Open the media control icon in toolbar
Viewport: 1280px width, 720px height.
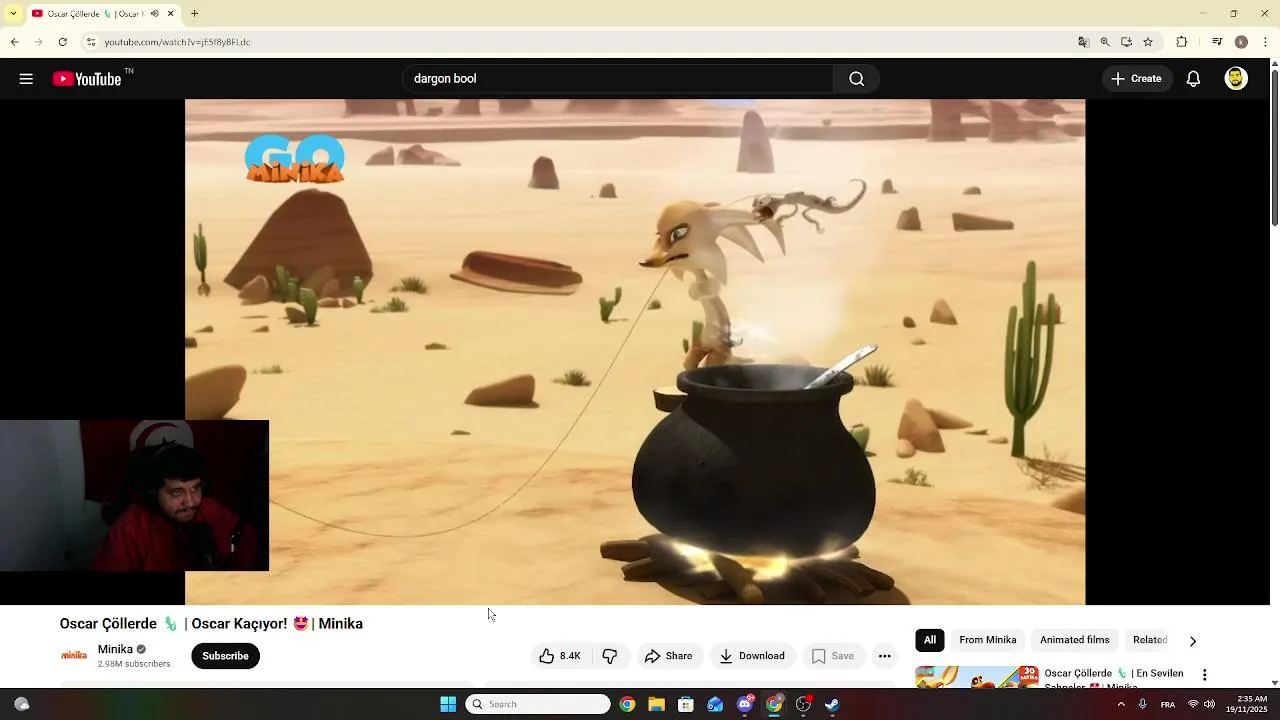(x=1217, y=42)
